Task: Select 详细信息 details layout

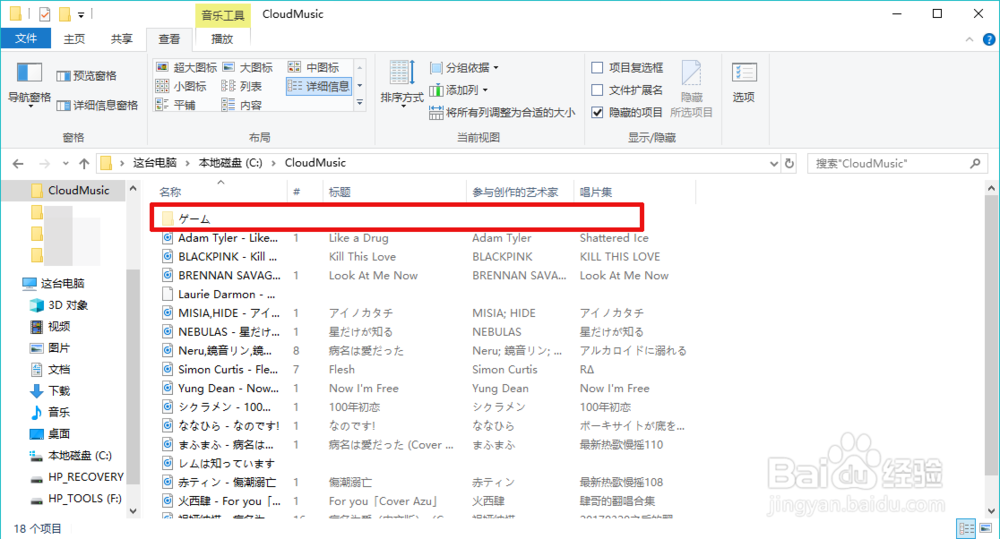Action: coord(319,86)
